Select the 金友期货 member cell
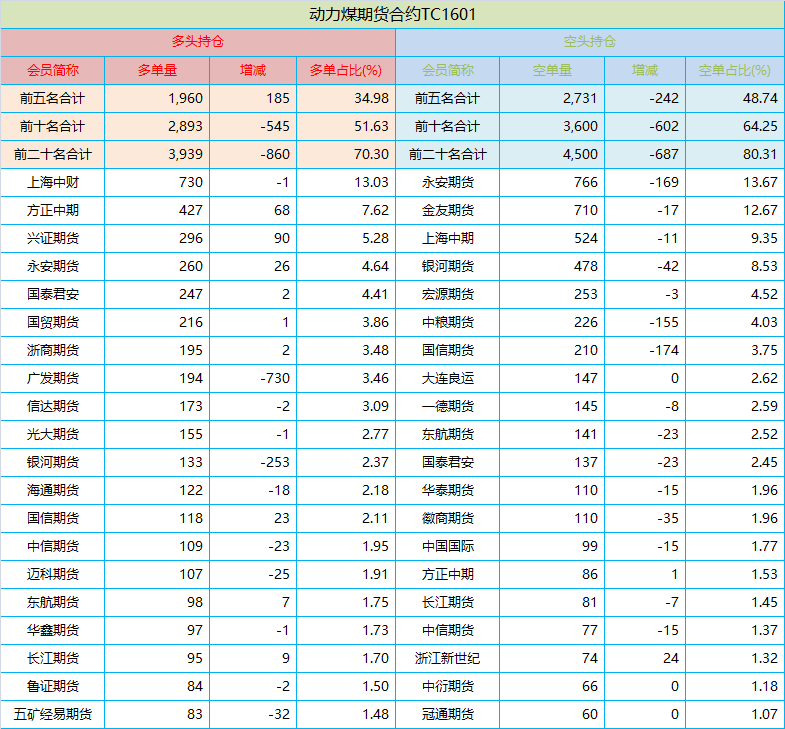785x729 pixels. coord(448,210)
